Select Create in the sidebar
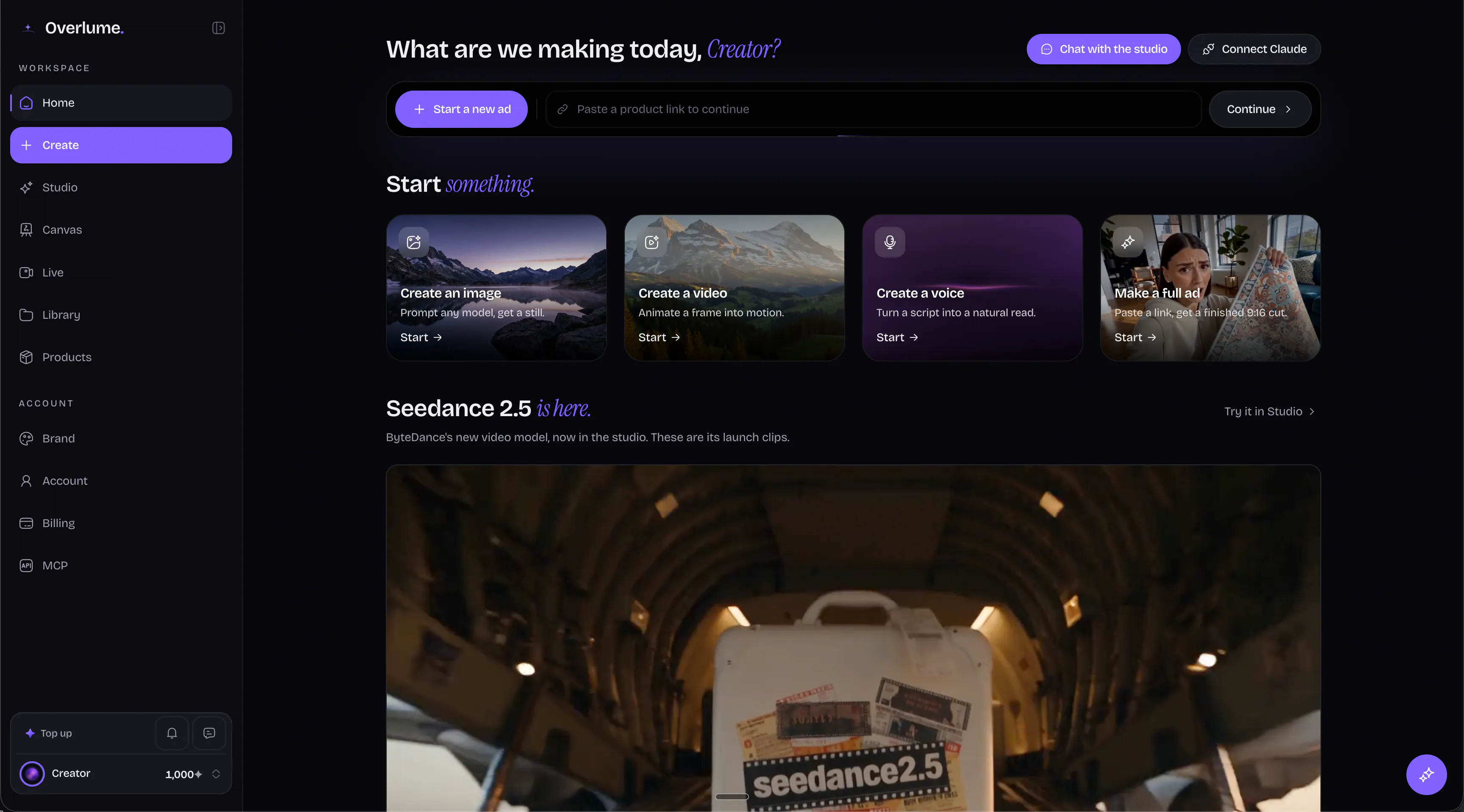 coord(121,145)
